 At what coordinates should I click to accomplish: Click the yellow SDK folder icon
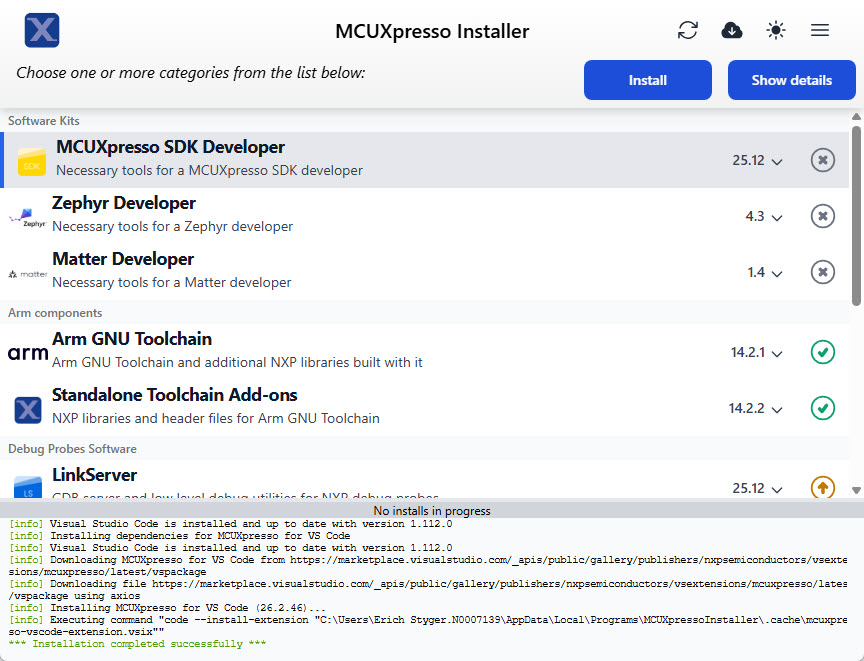point(31,162)
